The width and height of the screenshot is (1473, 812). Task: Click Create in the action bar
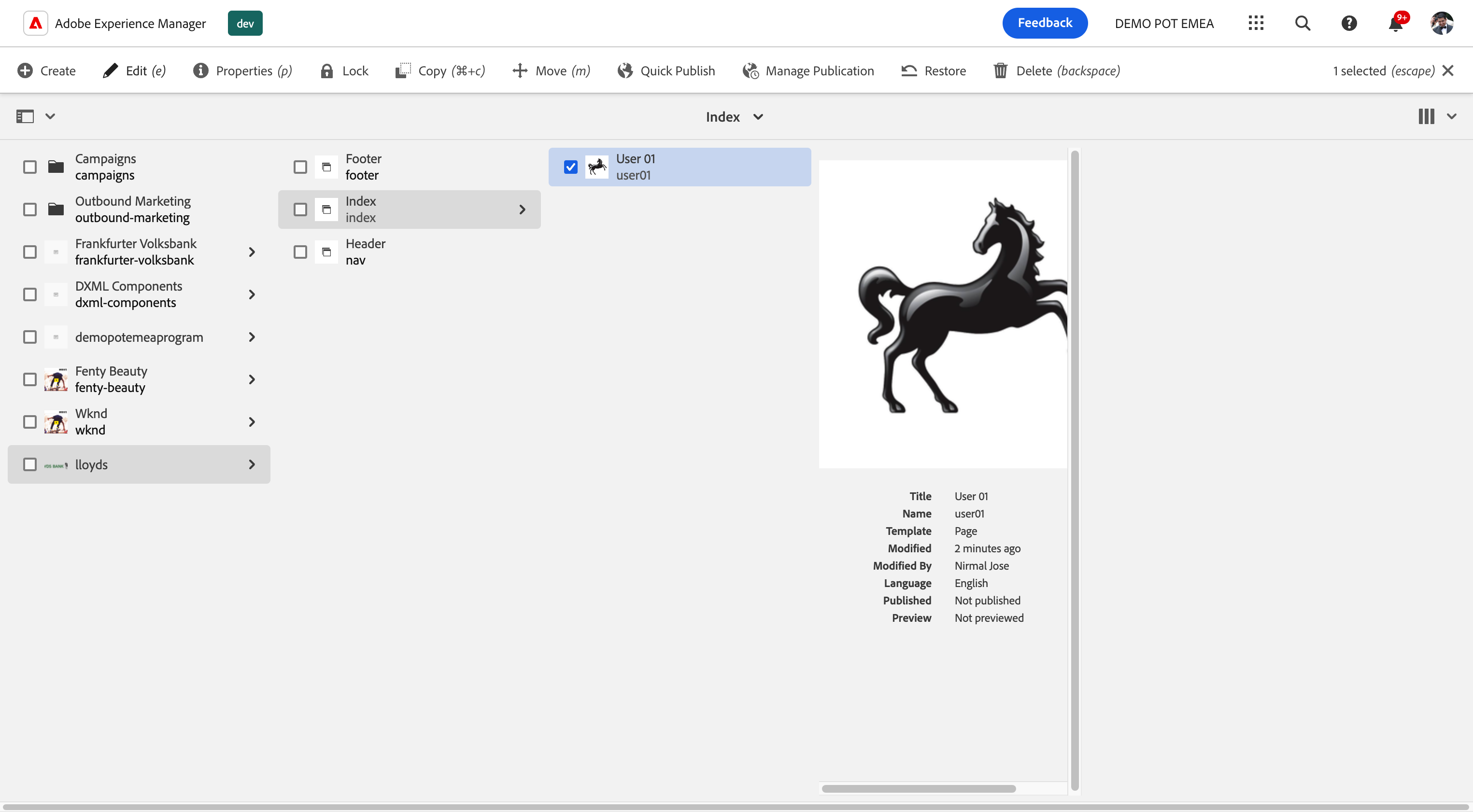click(x=46, y=71)
